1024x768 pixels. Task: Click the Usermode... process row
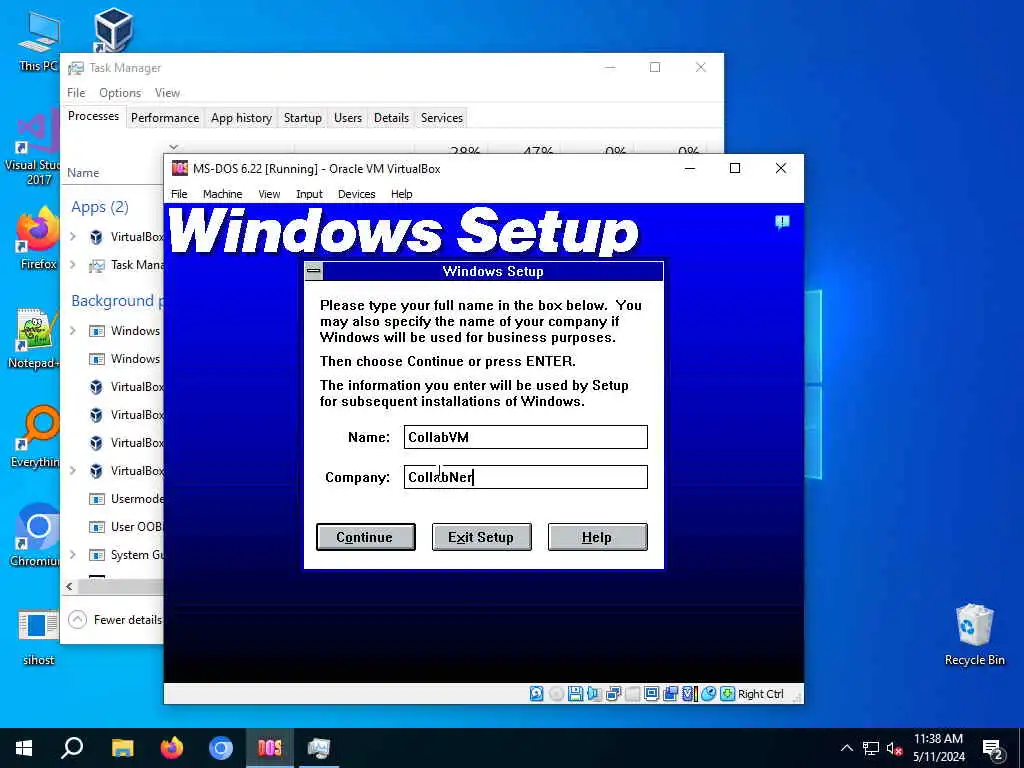(114, 499)
